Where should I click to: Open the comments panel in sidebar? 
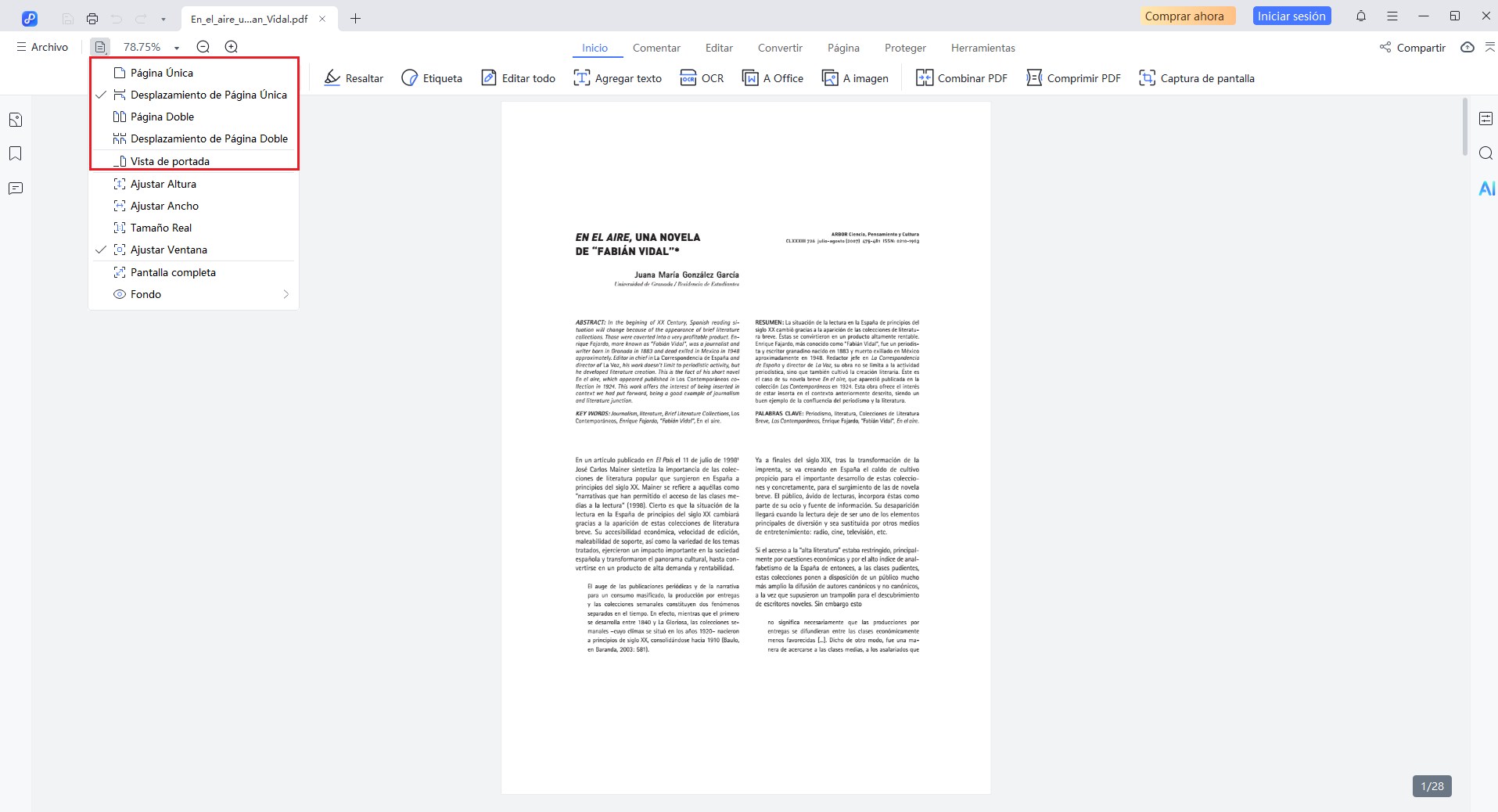pyautogui.click(x=16, y=189)
